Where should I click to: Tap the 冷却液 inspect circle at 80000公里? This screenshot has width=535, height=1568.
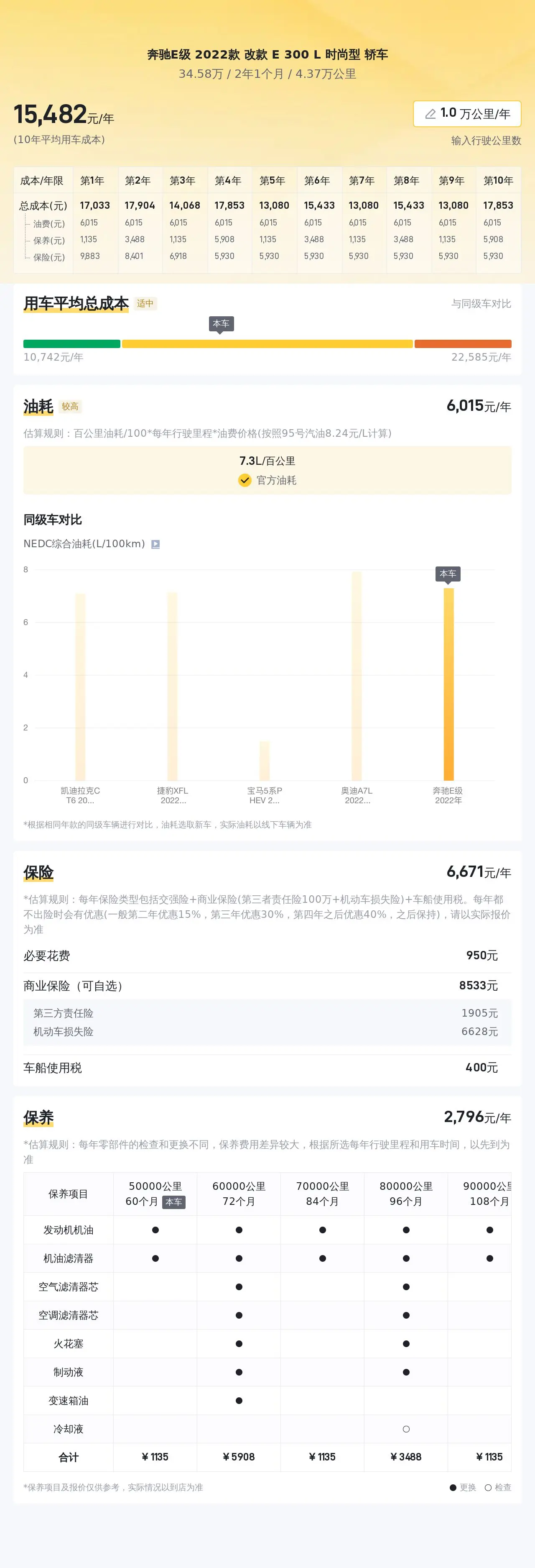tap(406, 1429)
